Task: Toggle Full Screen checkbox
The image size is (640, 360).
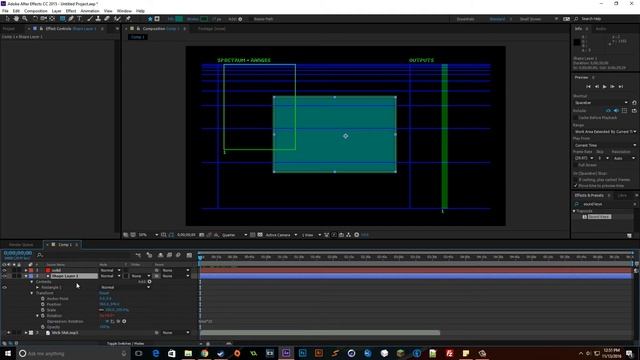Action: (576, 165)
